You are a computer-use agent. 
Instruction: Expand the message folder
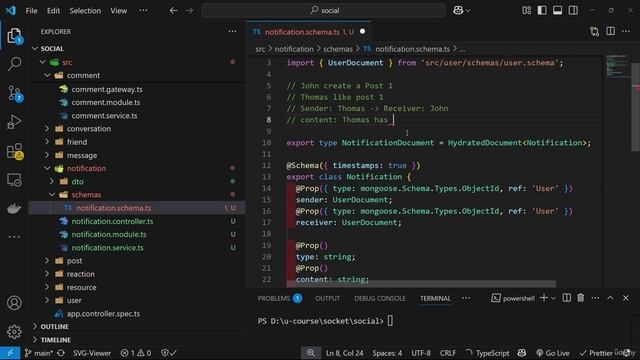[47, 155]
